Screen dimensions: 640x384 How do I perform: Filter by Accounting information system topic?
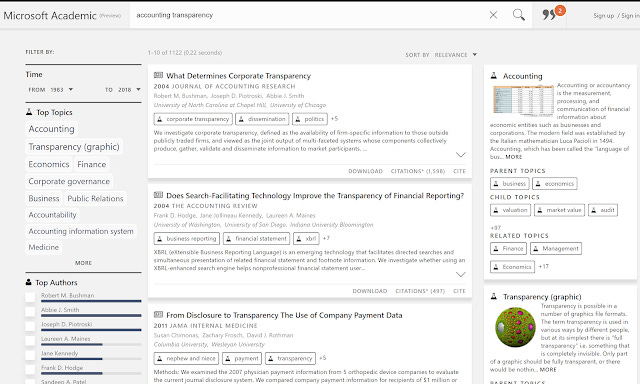click(x=81, y=231)
